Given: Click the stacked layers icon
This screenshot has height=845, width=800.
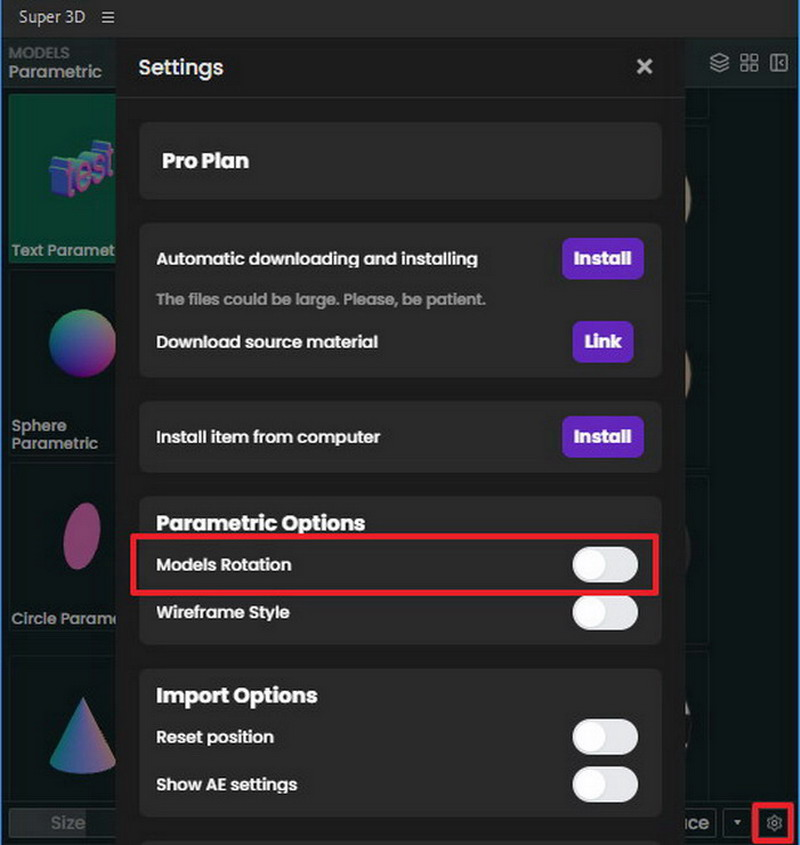Looking at the screenshot, I should (719, 63).
